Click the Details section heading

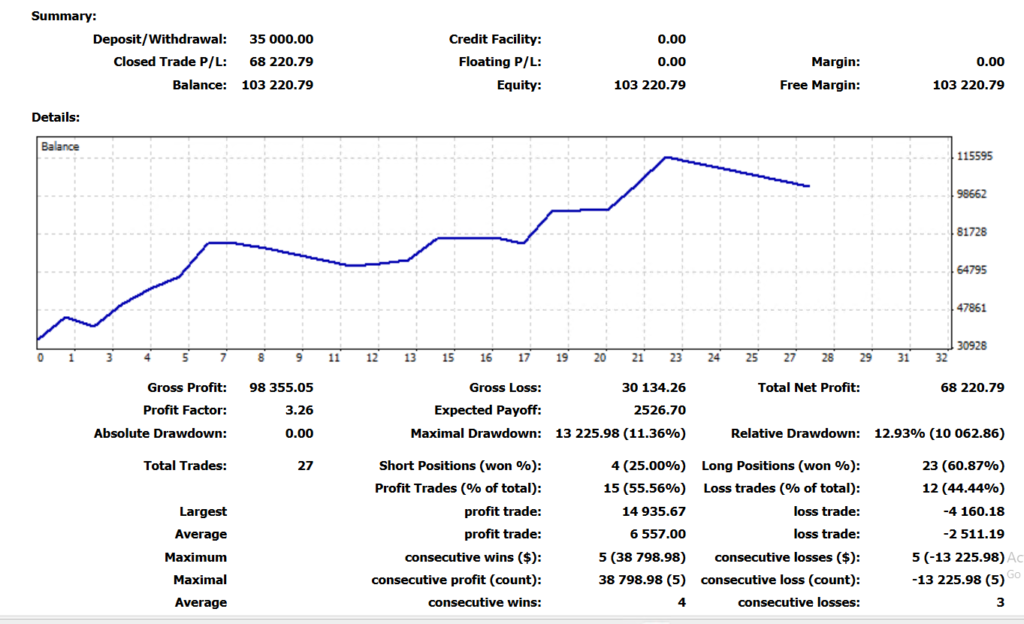(56, 117)
